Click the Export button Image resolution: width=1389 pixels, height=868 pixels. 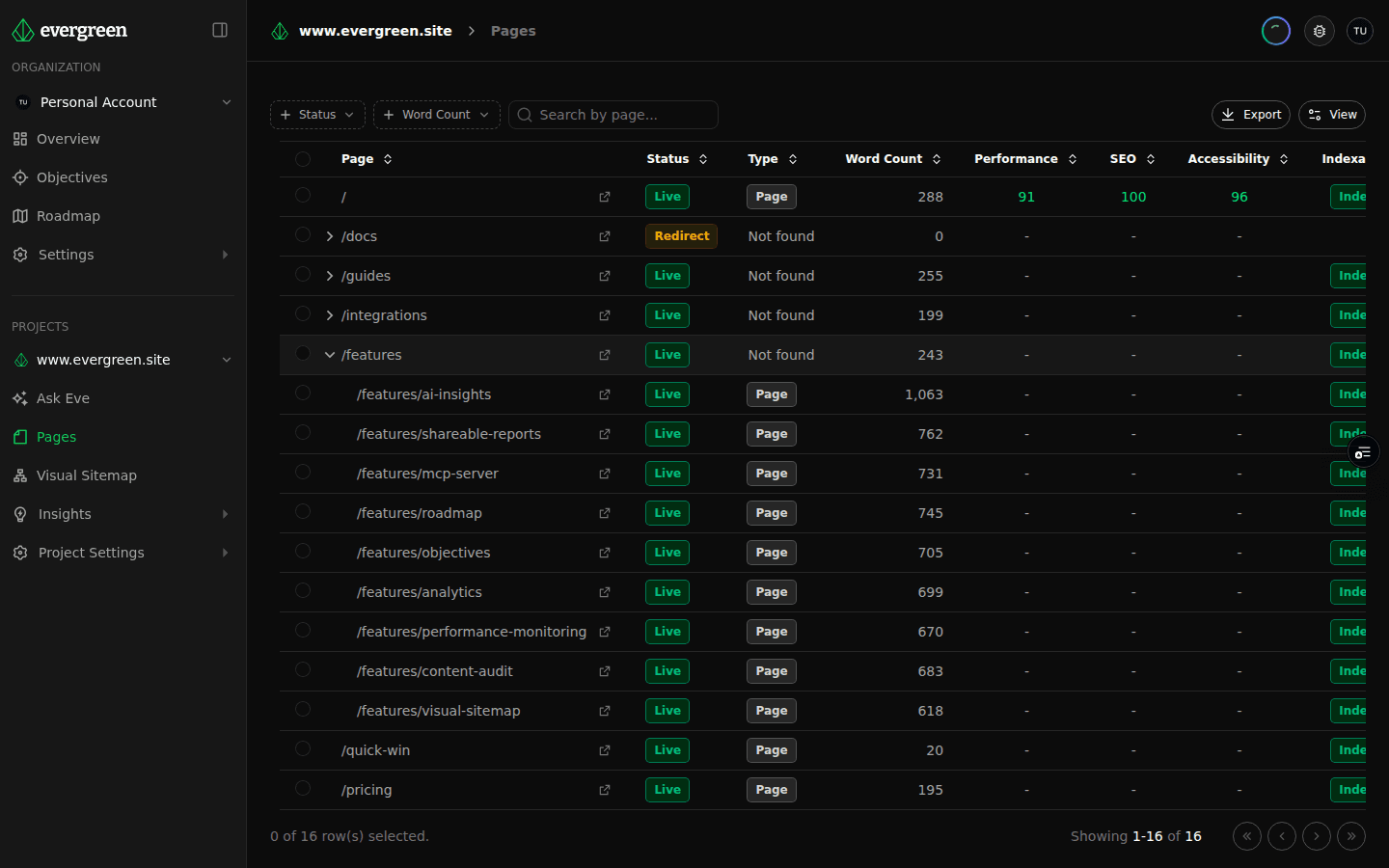coord(1250,114)
